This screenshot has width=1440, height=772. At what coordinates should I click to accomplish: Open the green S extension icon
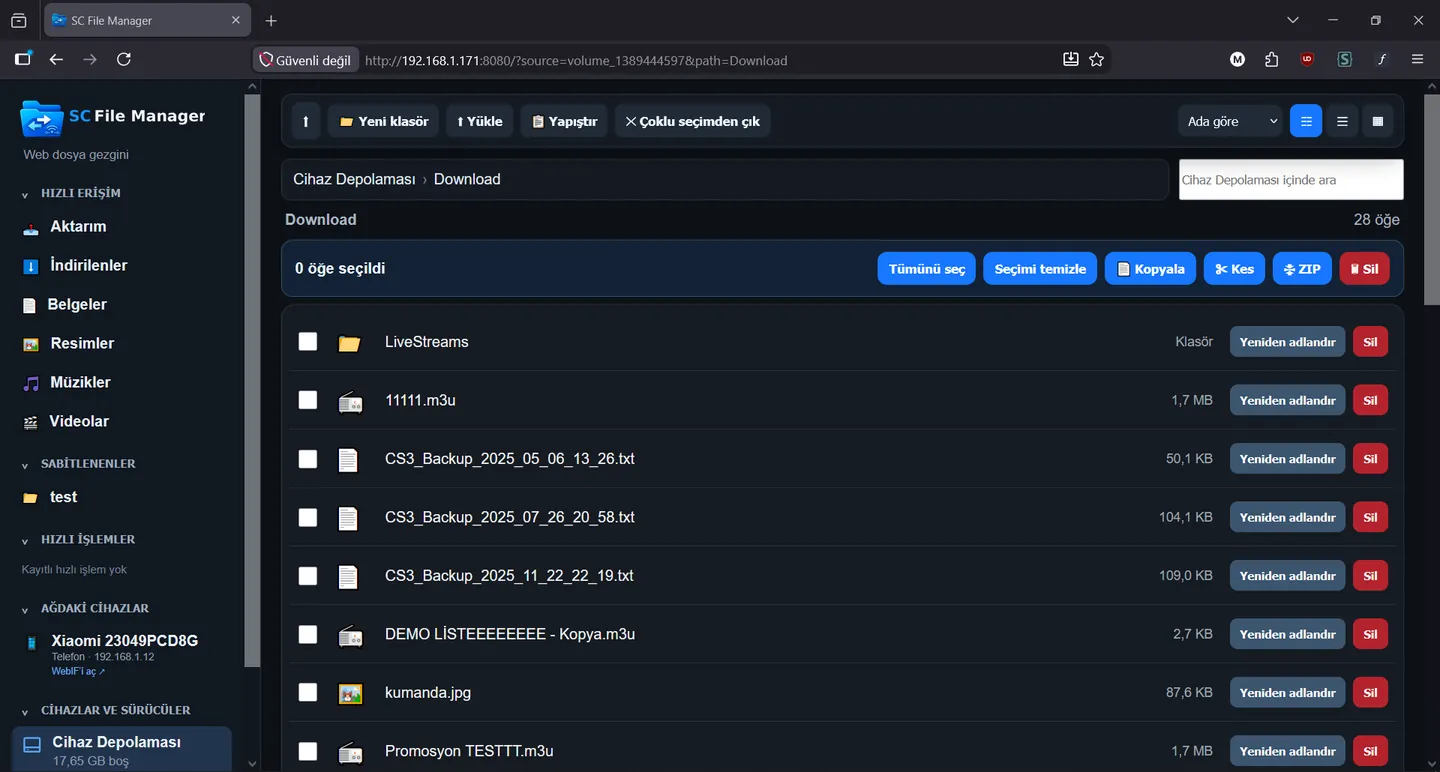point(1345,60)
